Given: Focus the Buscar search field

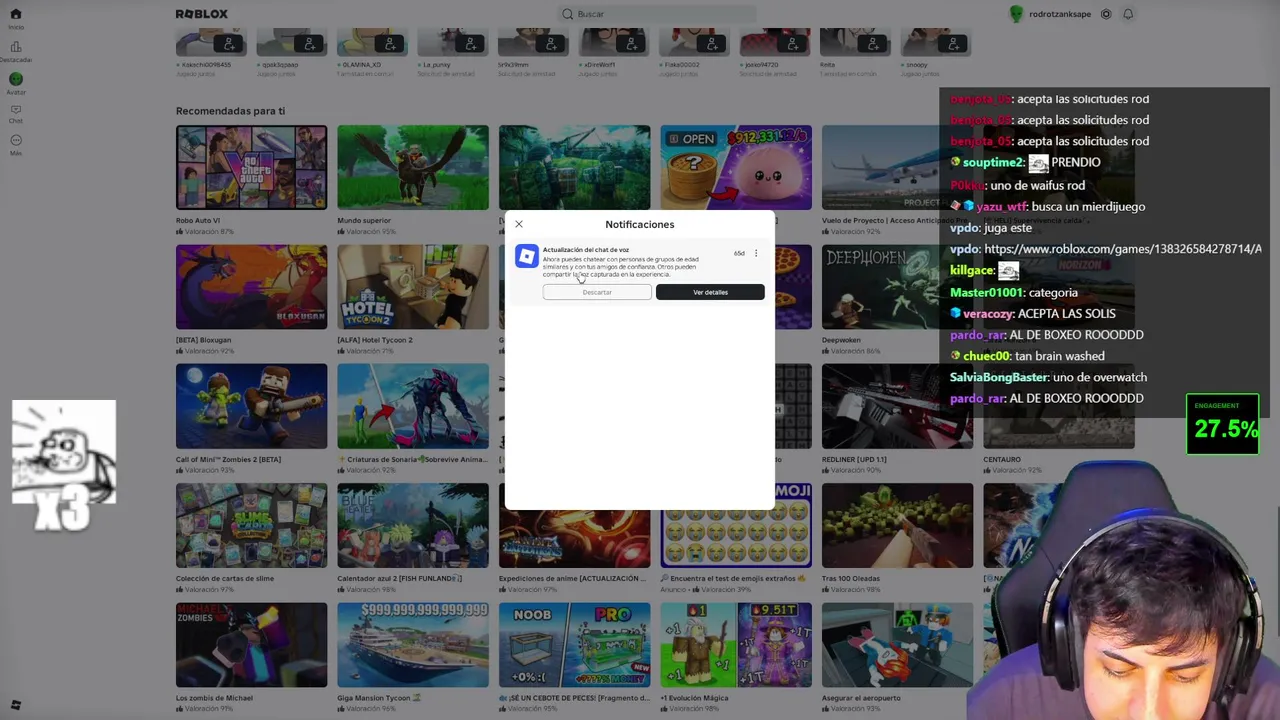Looking at the screenshot, I should (657, 14).
